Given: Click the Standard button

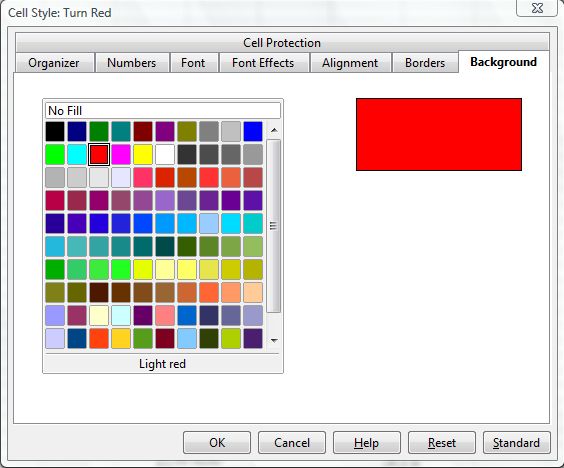Looking at the screenshot, I should point(517,442).
